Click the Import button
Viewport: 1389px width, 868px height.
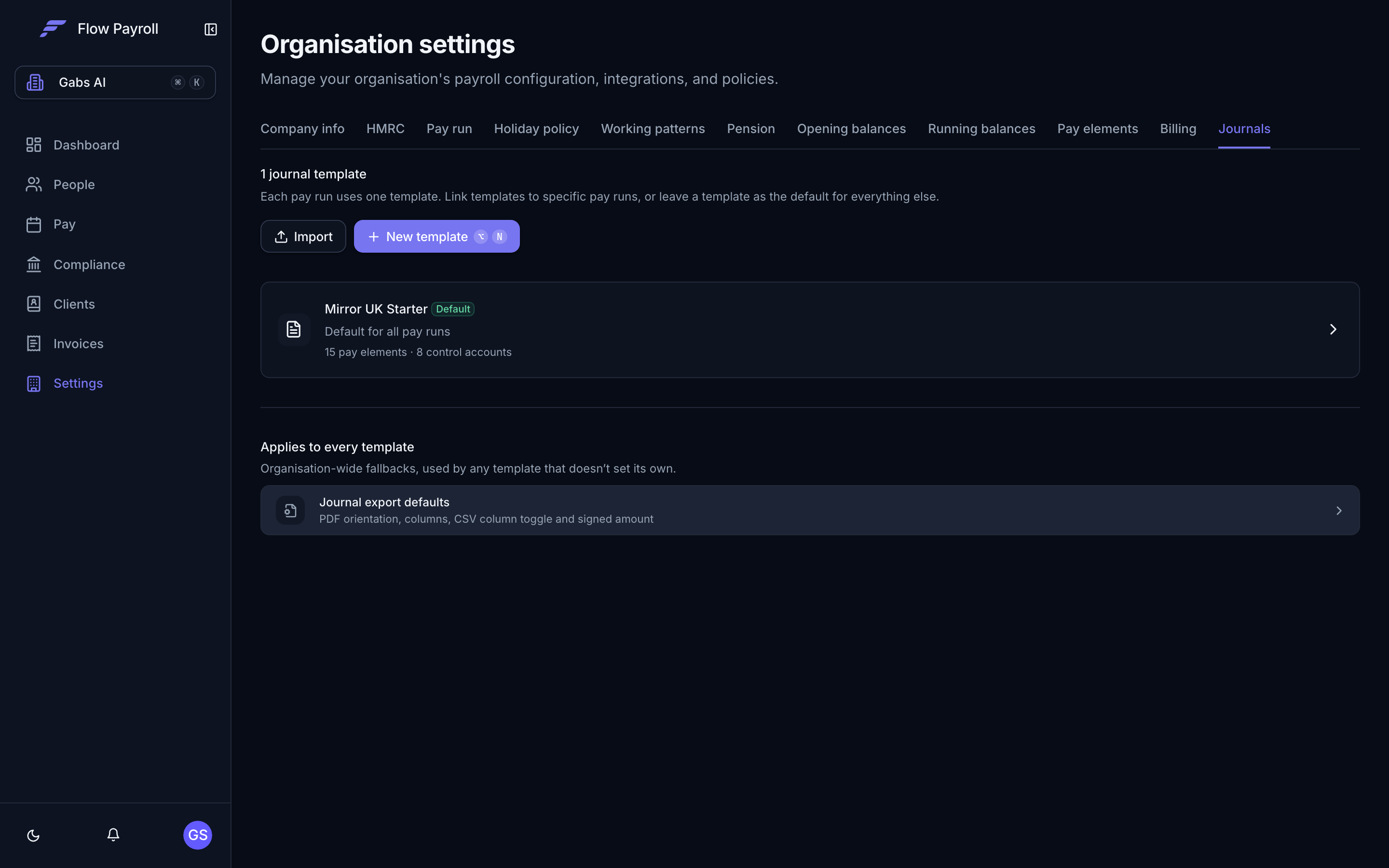(303, 236)
